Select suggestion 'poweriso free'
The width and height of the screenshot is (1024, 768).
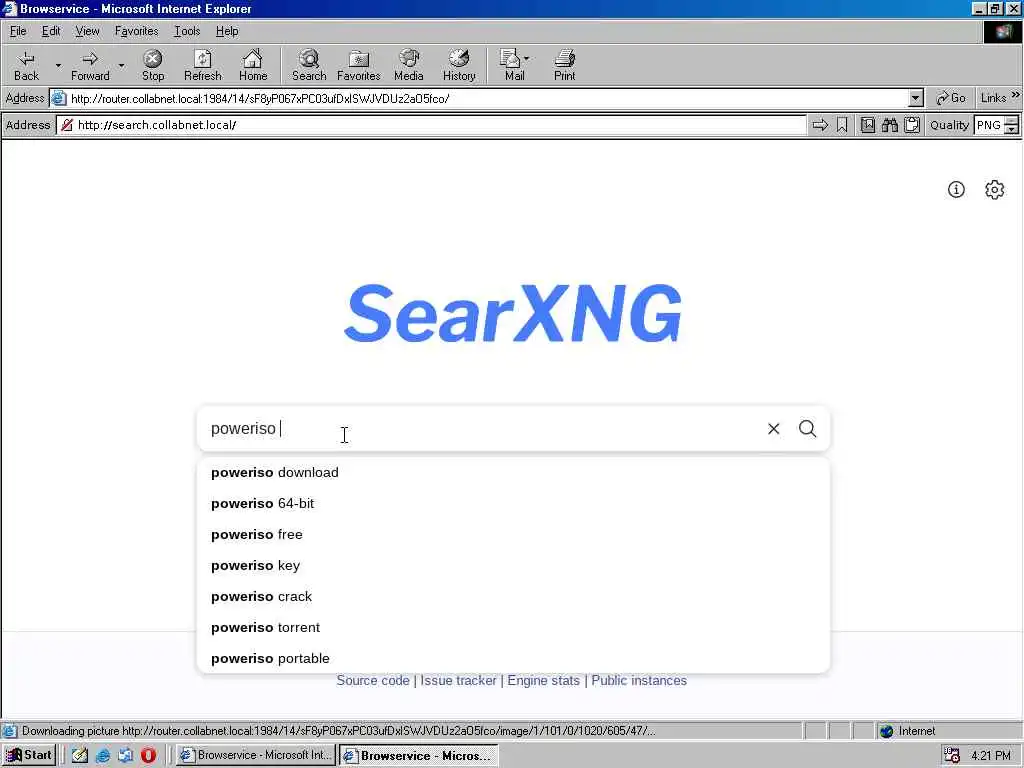pos(513,534)
